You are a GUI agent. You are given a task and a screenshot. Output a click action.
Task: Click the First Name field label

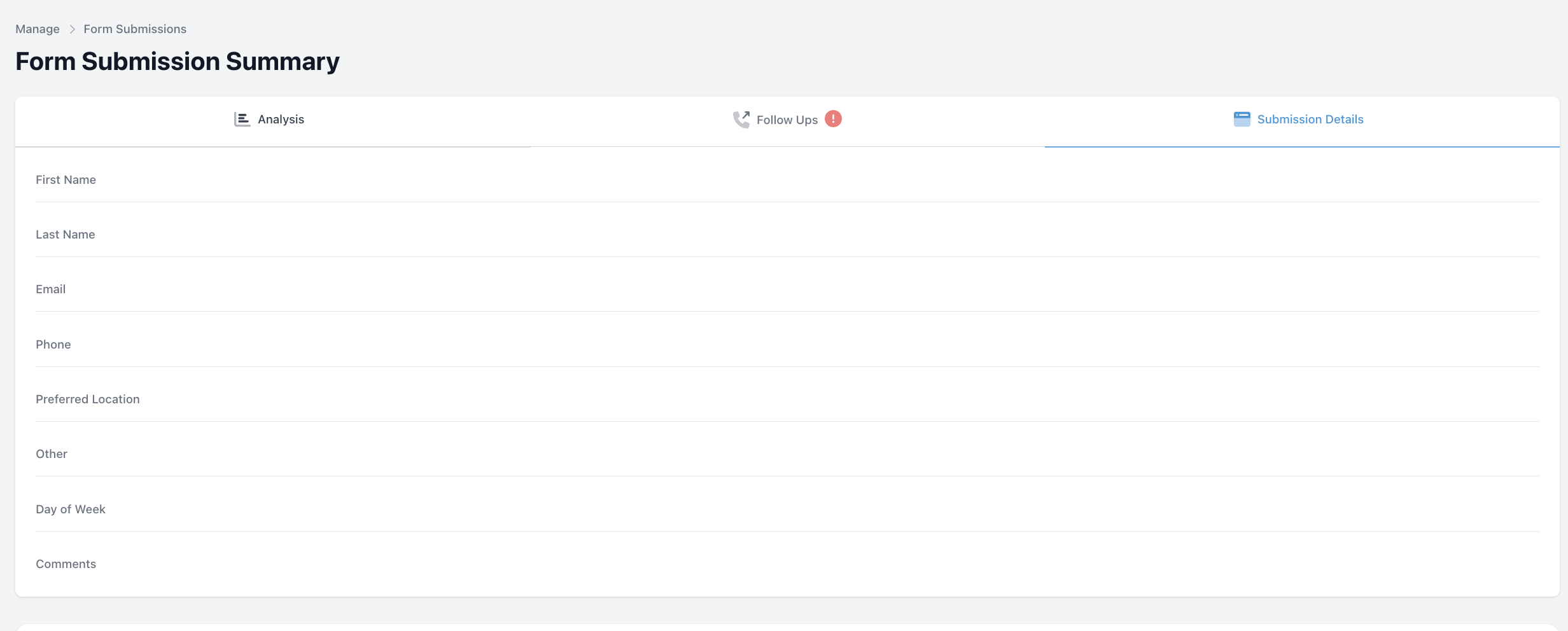click(x=66, y=180)
